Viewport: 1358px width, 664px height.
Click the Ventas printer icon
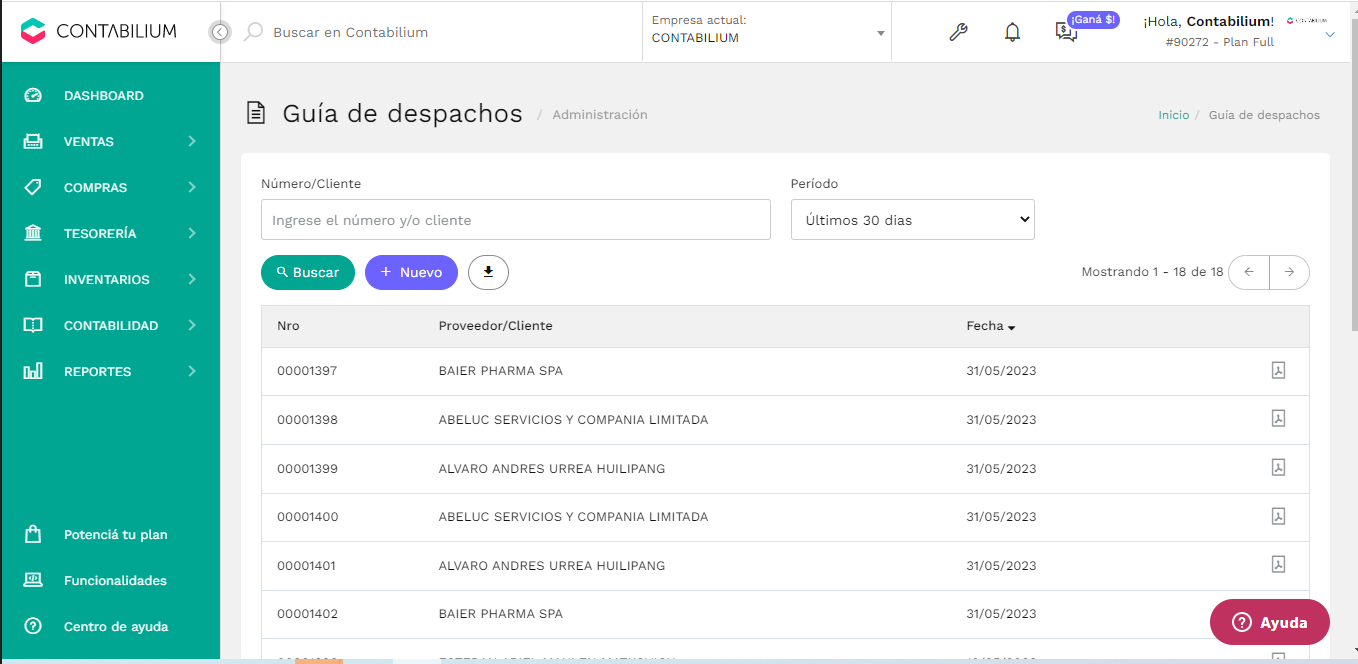tap(33, 141)
